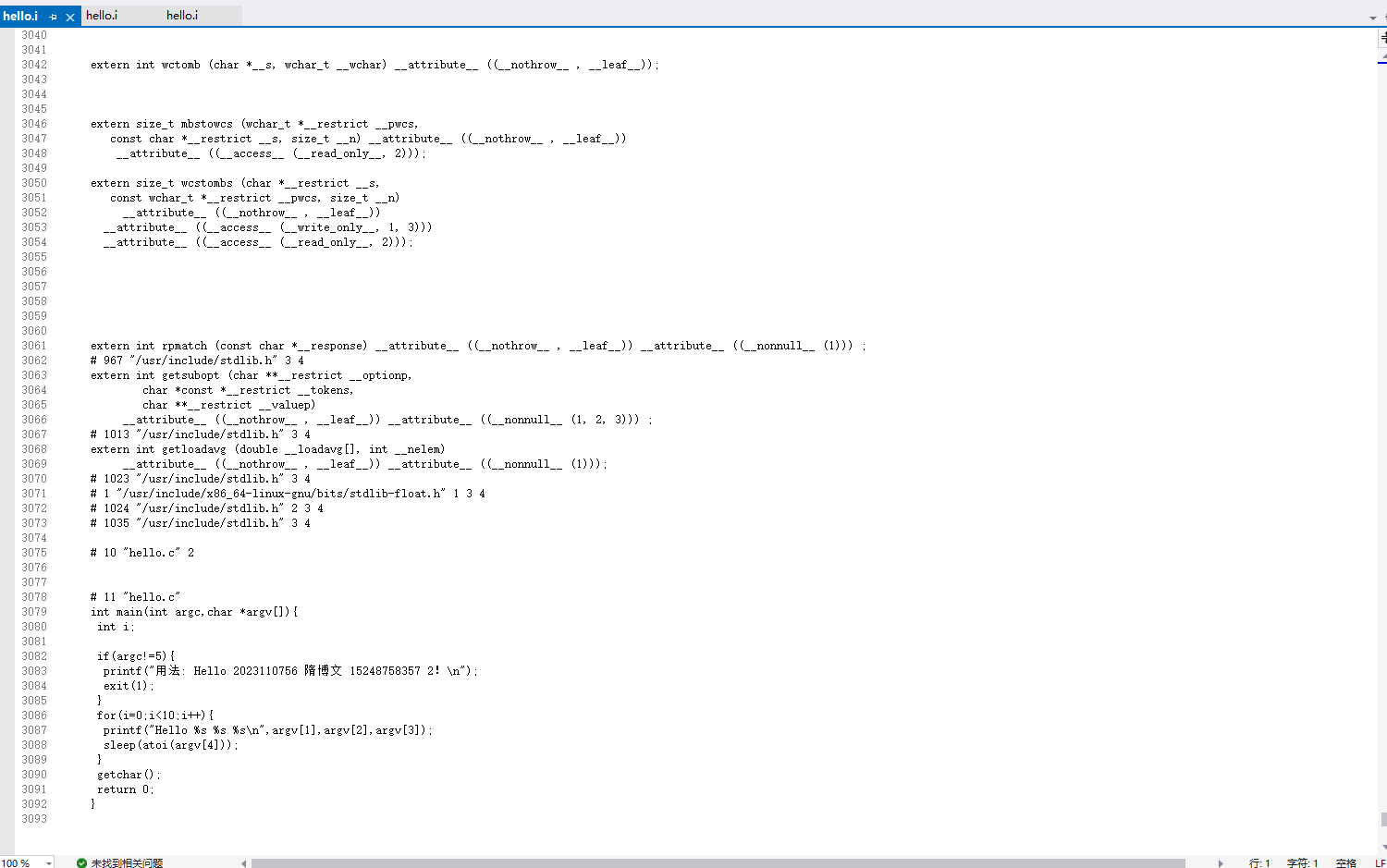Click the 'int i;' declaration line
Viewport: 1387px width, 868px height.
click(116, 627)
